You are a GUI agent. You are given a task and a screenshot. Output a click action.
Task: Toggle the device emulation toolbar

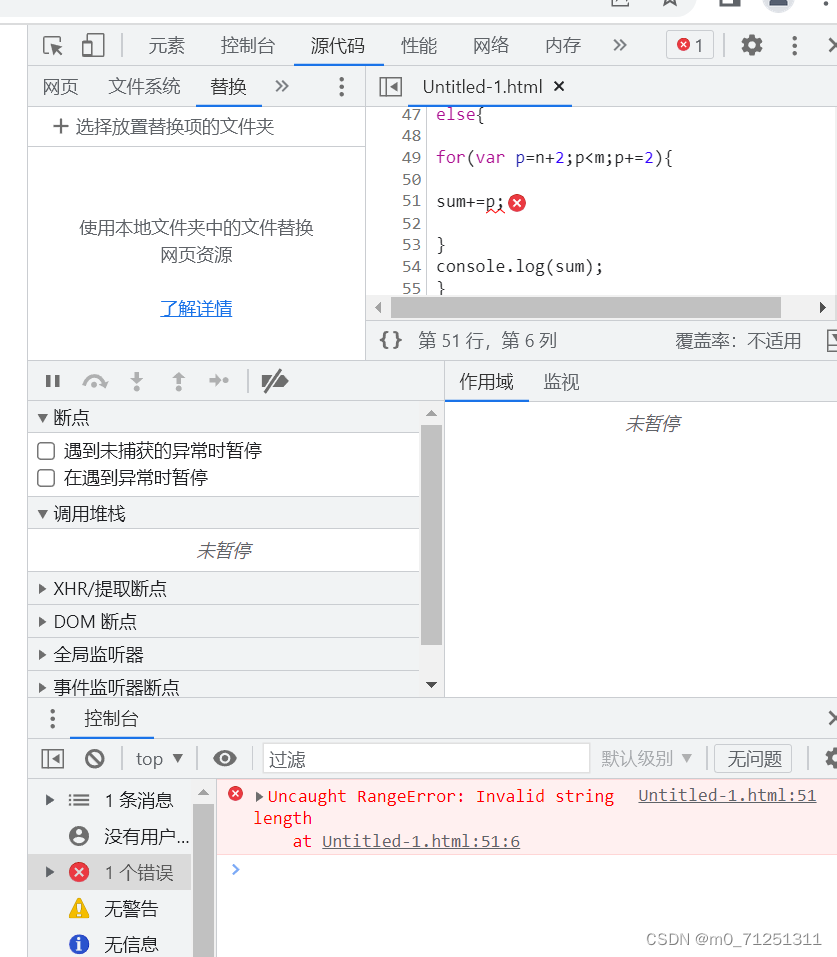pyautogui.click(x=92, y=45)
